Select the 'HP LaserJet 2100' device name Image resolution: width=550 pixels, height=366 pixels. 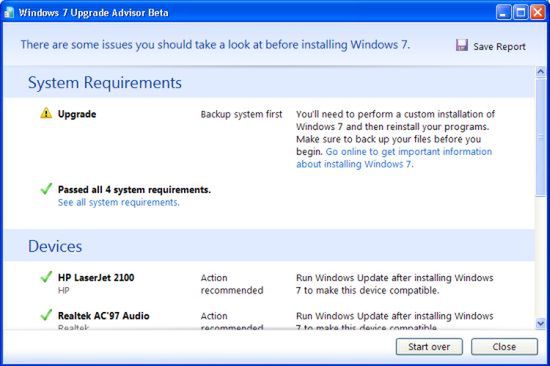(96, 278)
